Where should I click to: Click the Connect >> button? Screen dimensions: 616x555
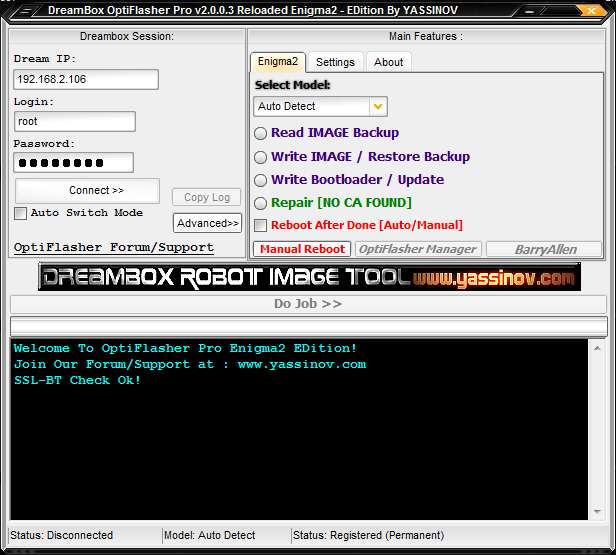[x=87, y=190]
